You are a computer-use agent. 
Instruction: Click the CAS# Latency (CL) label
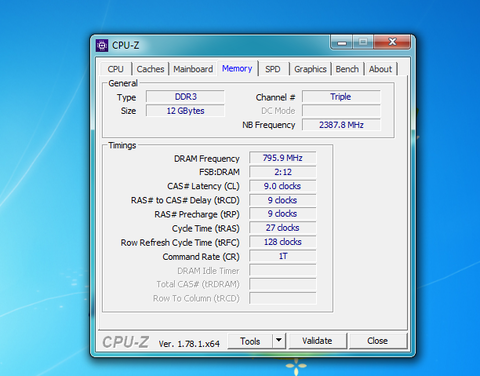203,186
